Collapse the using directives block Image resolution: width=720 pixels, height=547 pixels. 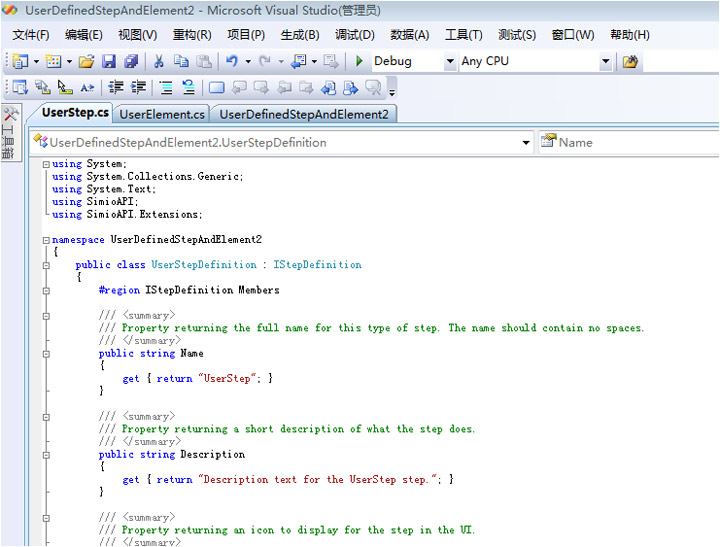46,164
